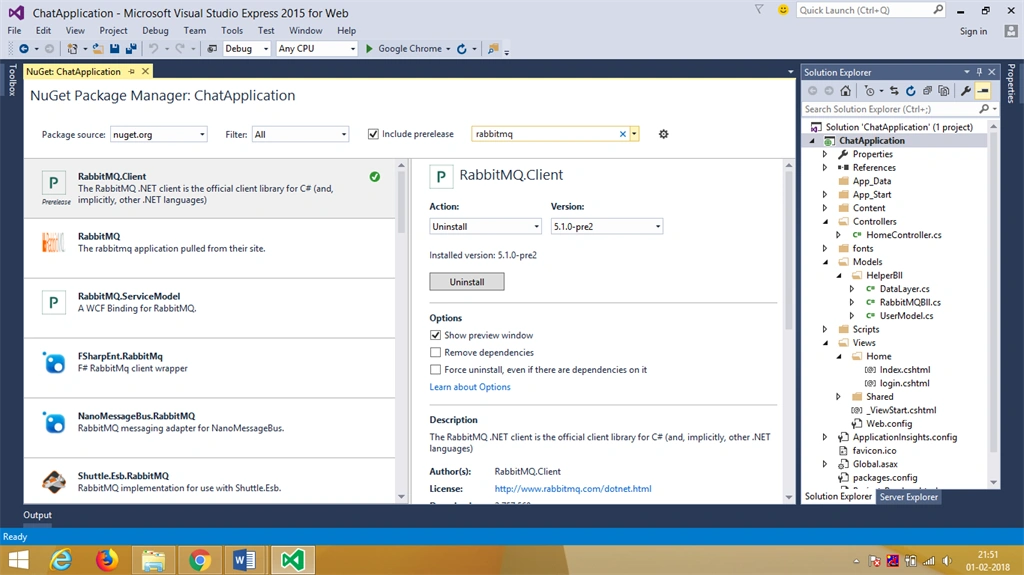Click Home icon in Solution Explorer
The height and width of the screenshot is (575, 1024).
(x=846, y=91)
